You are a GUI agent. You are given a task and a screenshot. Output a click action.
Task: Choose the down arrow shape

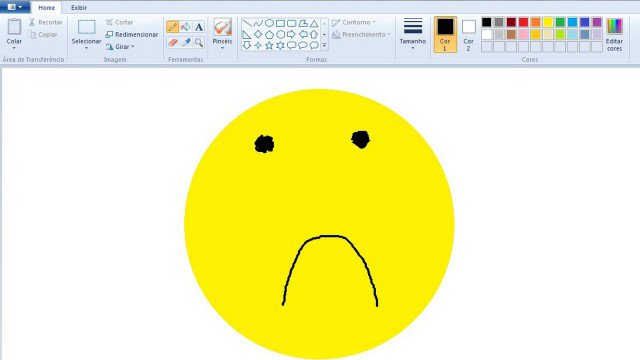coord(247,45)
